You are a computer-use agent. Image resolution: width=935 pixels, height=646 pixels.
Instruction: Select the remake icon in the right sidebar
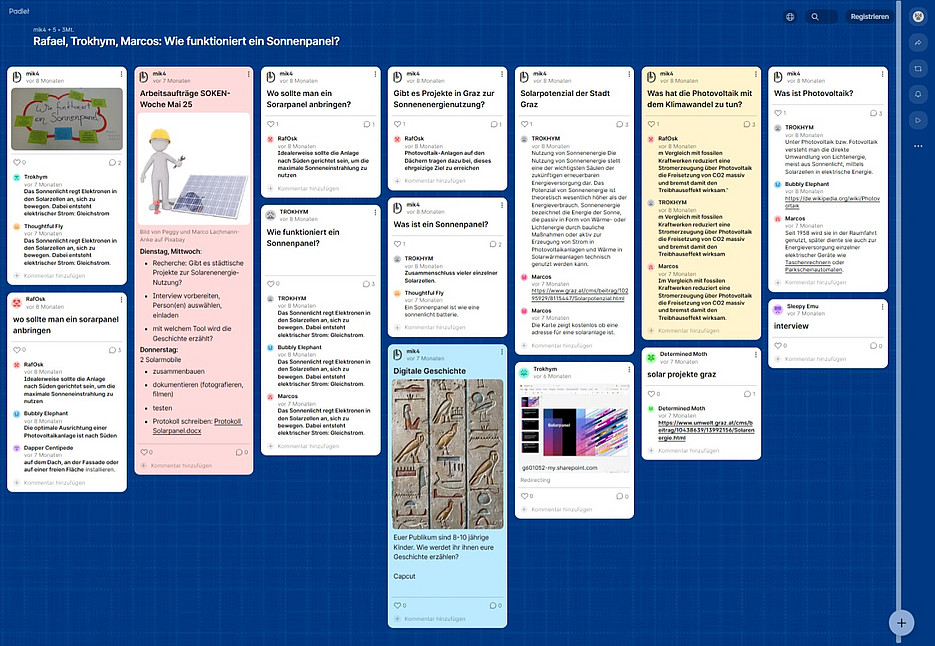coord(918,68)
